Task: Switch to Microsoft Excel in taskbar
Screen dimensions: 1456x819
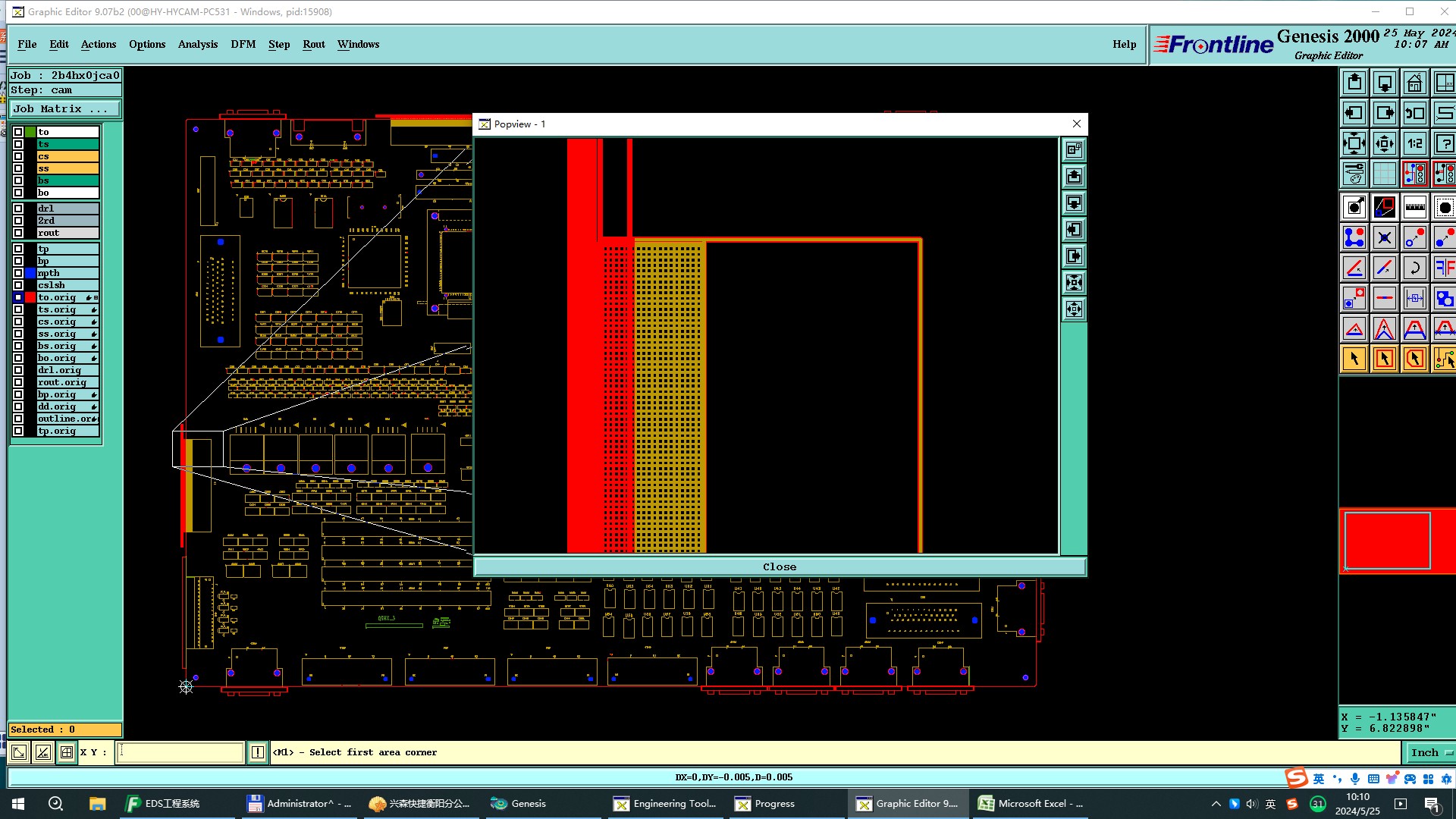Action: (x=1030, y=804)
